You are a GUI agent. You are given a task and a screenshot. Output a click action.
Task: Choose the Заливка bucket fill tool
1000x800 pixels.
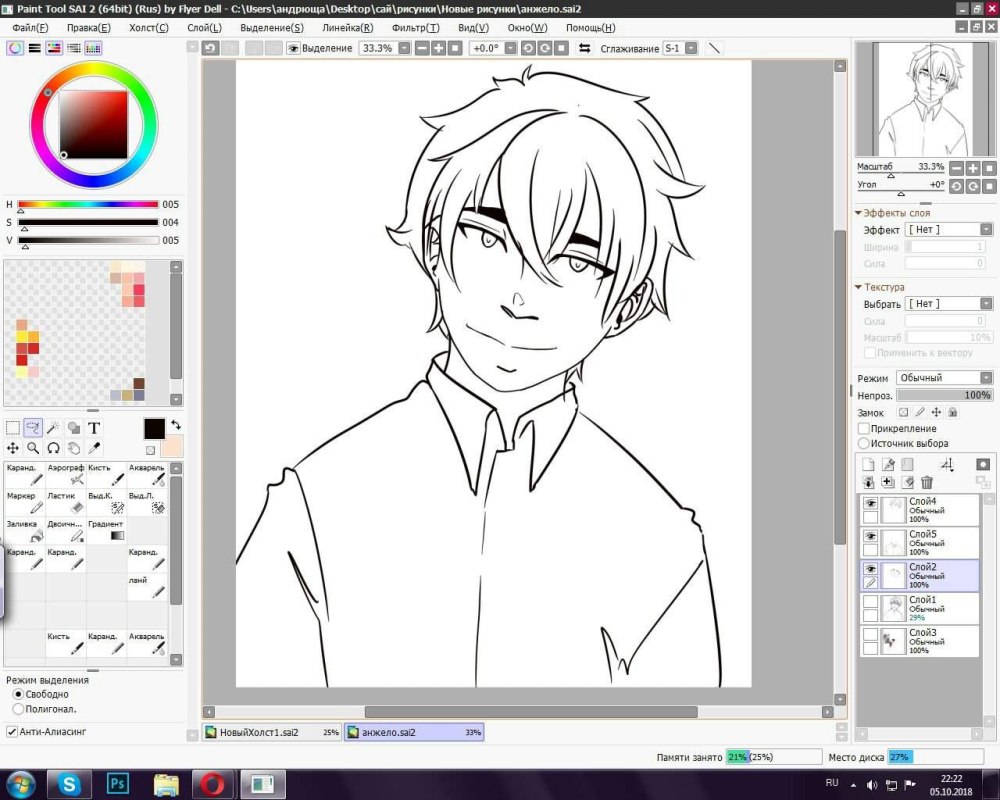coord(24,530)
